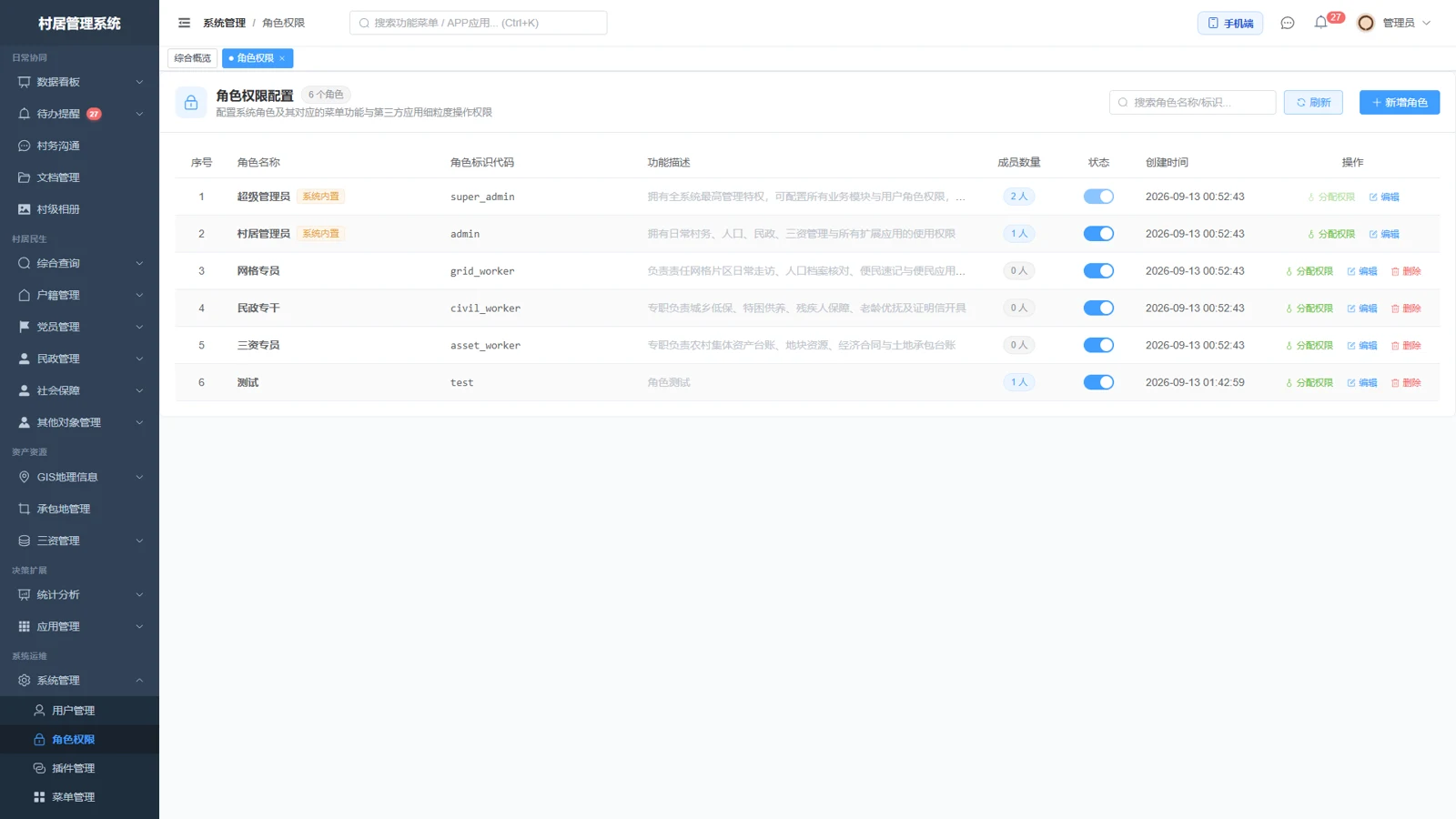Open 村级相册 in the sidebar
Screen dimensions: 1456x819
80,209
